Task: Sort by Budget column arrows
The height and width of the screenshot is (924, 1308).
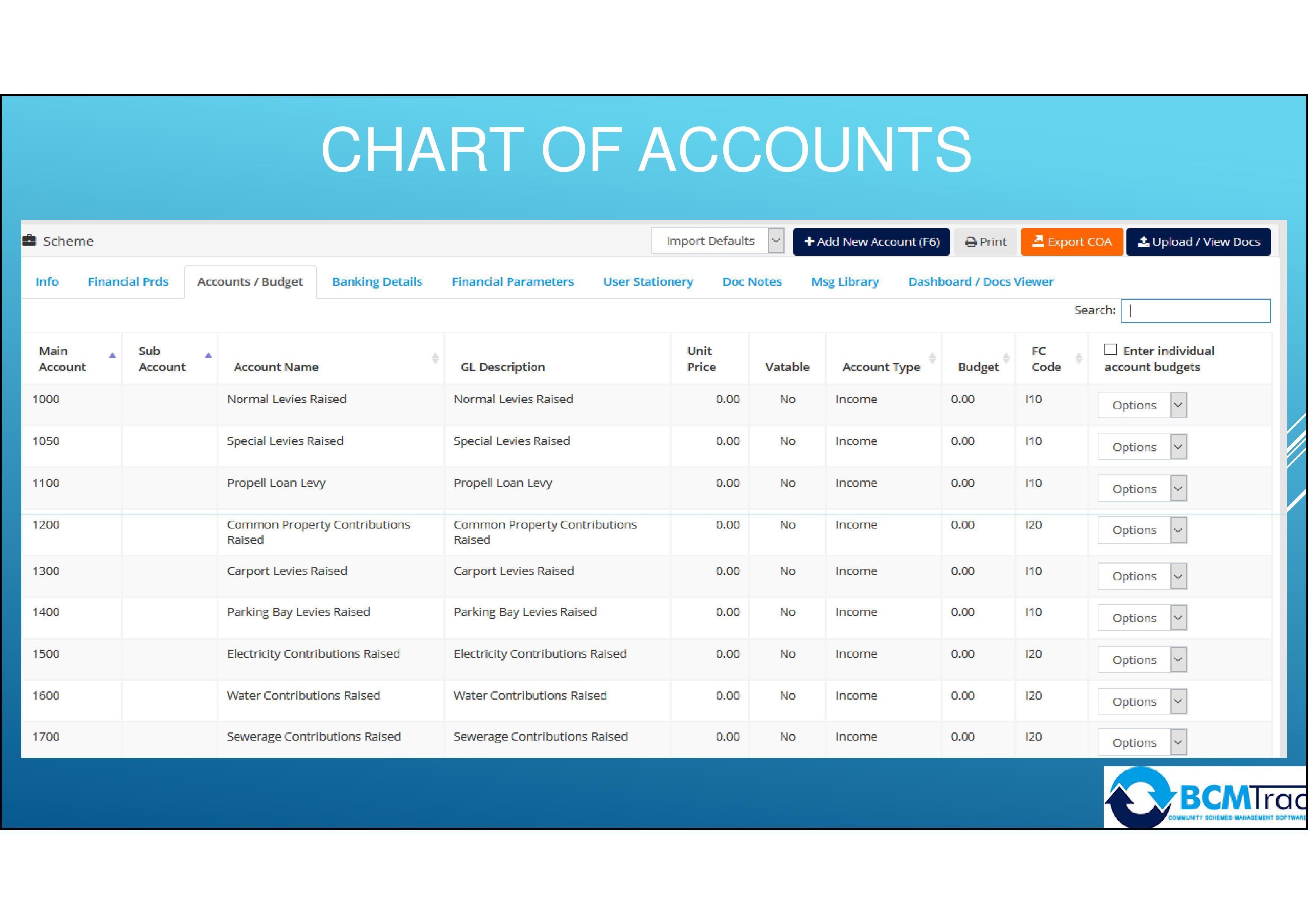Action: (1006, 359)
